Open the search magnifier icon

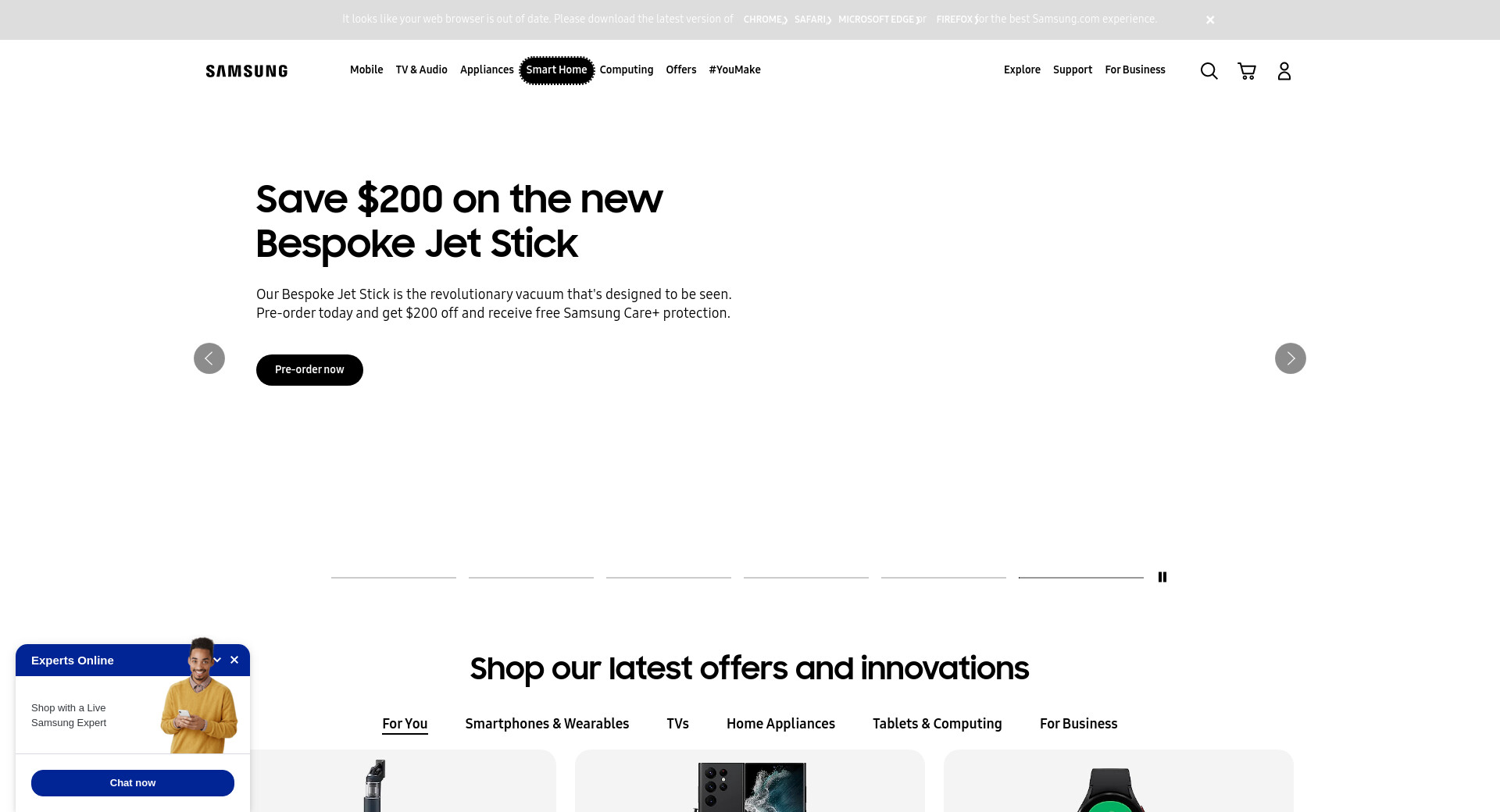pyautogui.click(x=1209, y=71)
